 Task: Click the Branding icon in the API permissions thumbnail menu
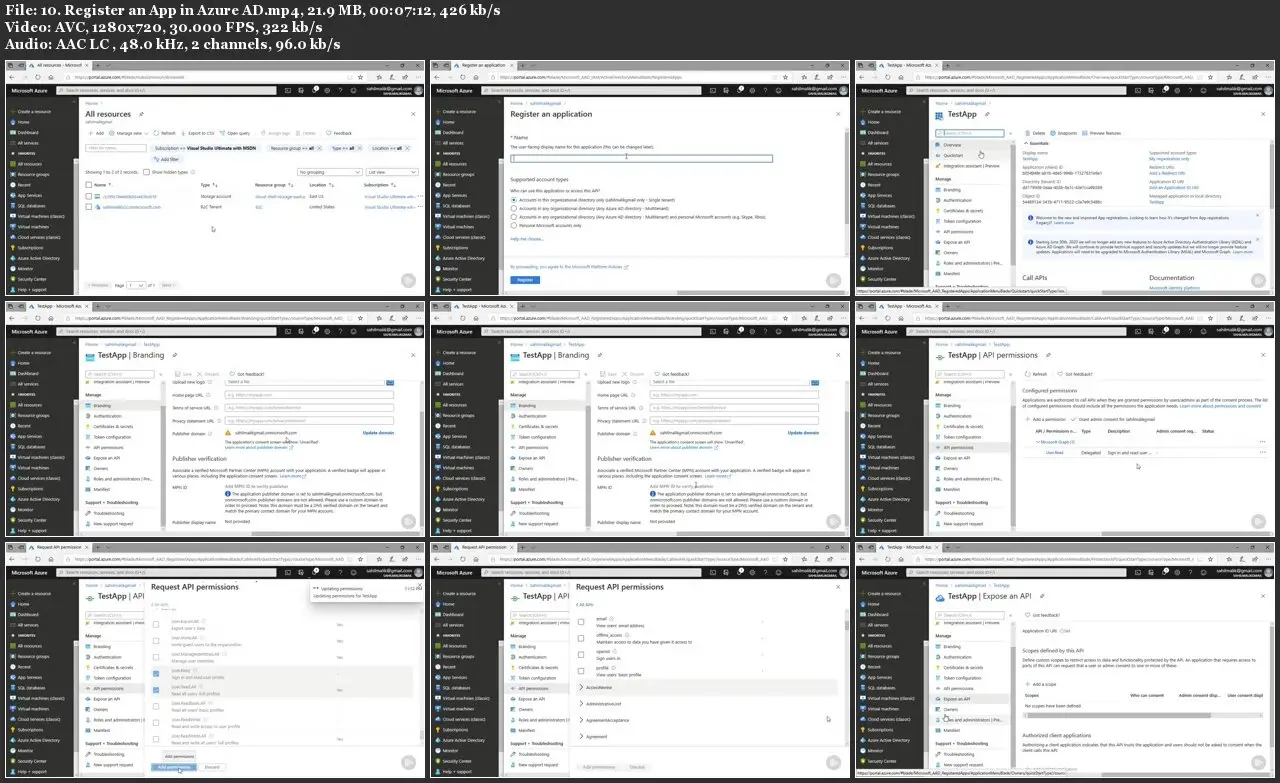(938, 405)
